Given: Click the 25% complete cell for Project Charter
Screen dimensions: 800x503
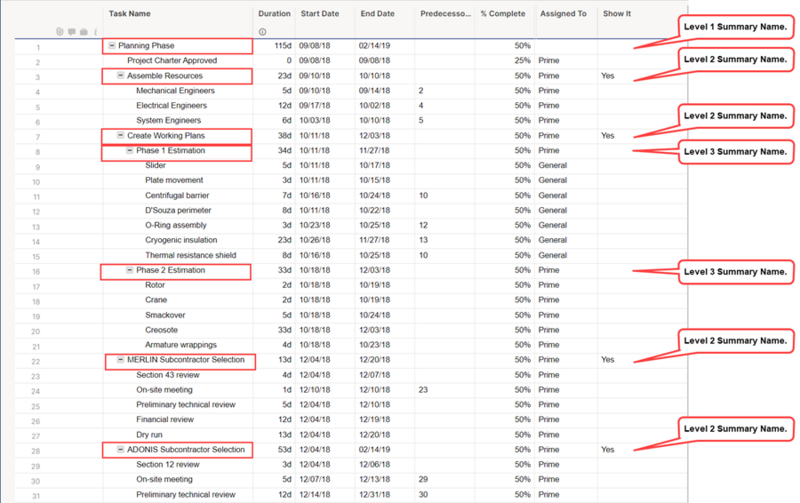Looking at the screenshot, I should click(x=522, y=60).
